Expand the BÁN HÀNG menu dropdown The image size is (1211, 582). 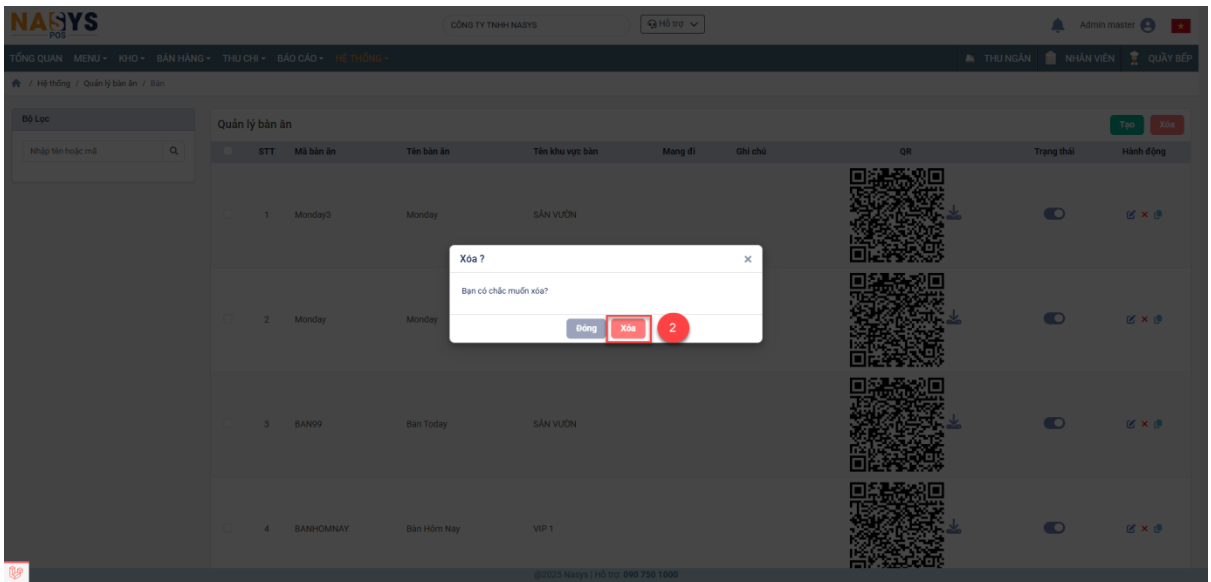pos(183,58)
